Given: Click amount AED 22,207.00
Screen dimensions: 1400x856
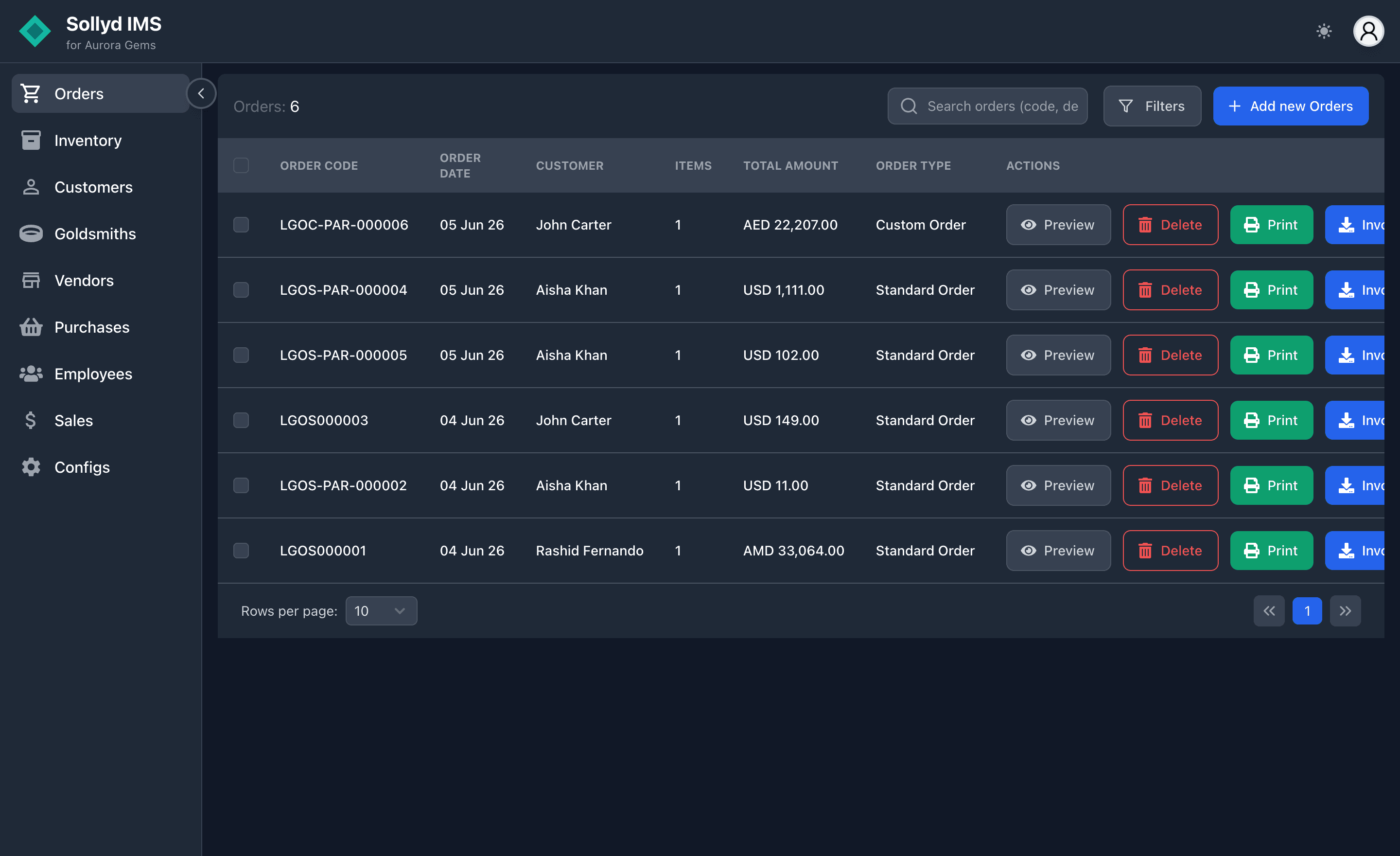Looking at the screenshot, I should pyautogui.click(x=790, y=225).
